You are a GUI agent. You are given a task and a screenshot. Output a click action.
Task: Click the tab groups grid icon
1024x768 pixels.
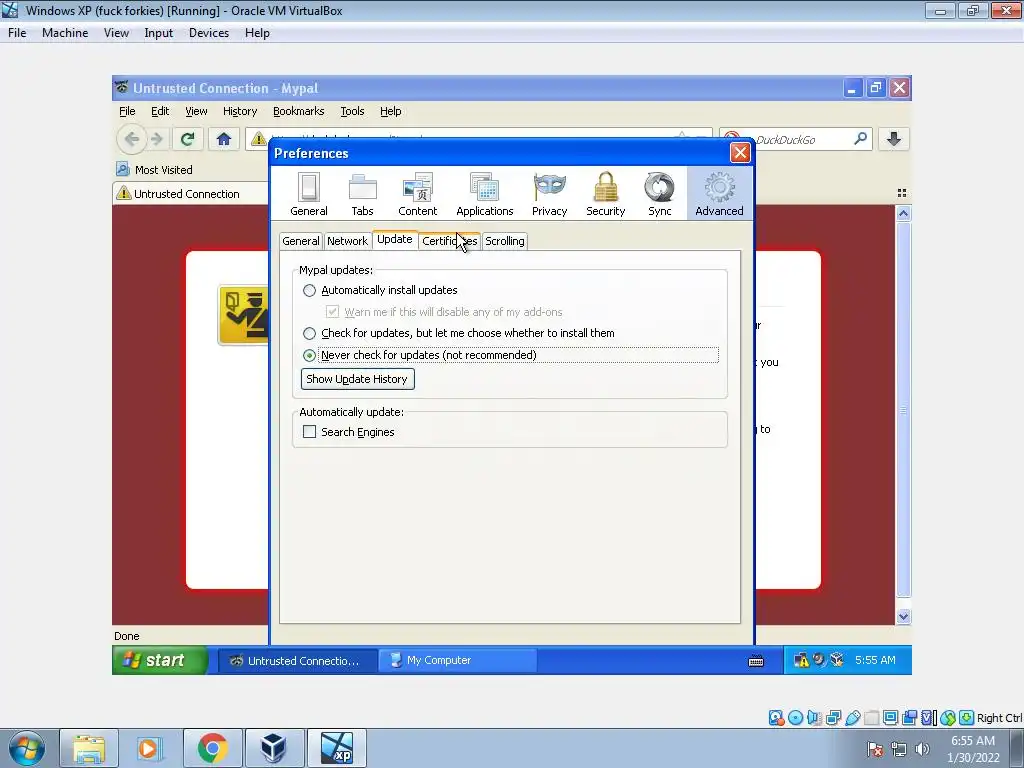[x=902, y=193]
